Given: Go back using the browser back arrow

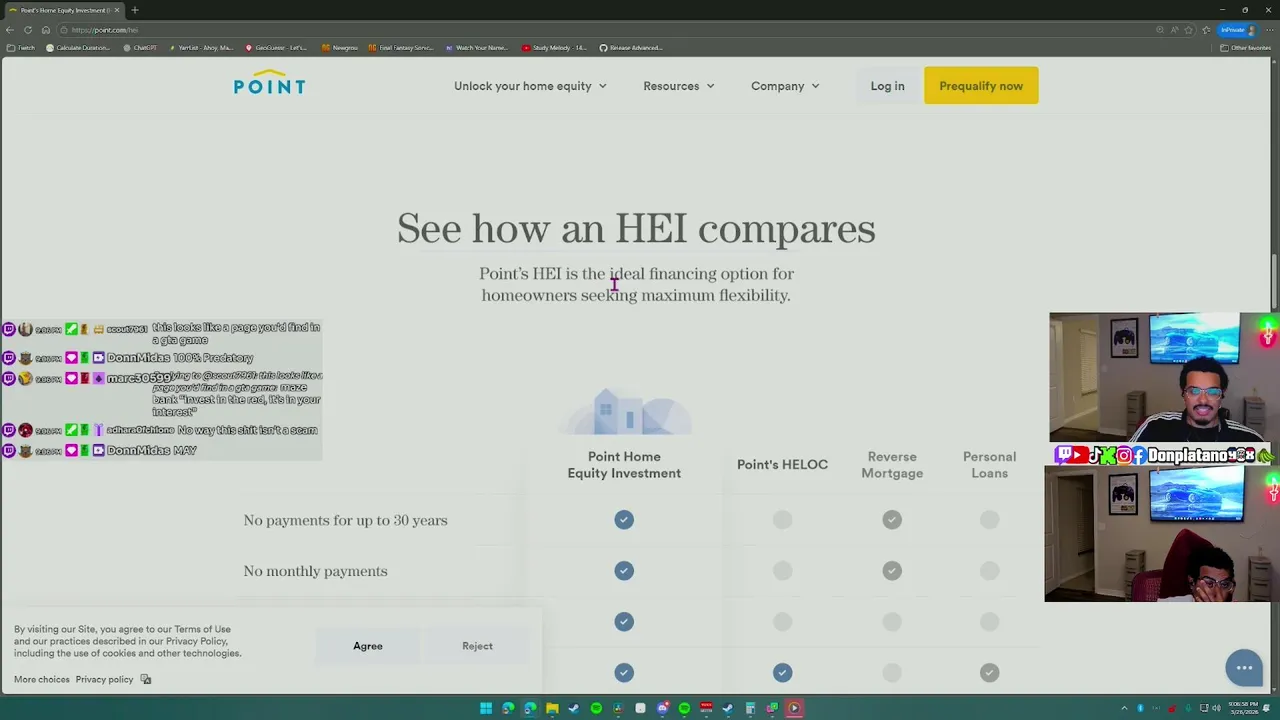Looking at the screenshot, I should 10,30.
